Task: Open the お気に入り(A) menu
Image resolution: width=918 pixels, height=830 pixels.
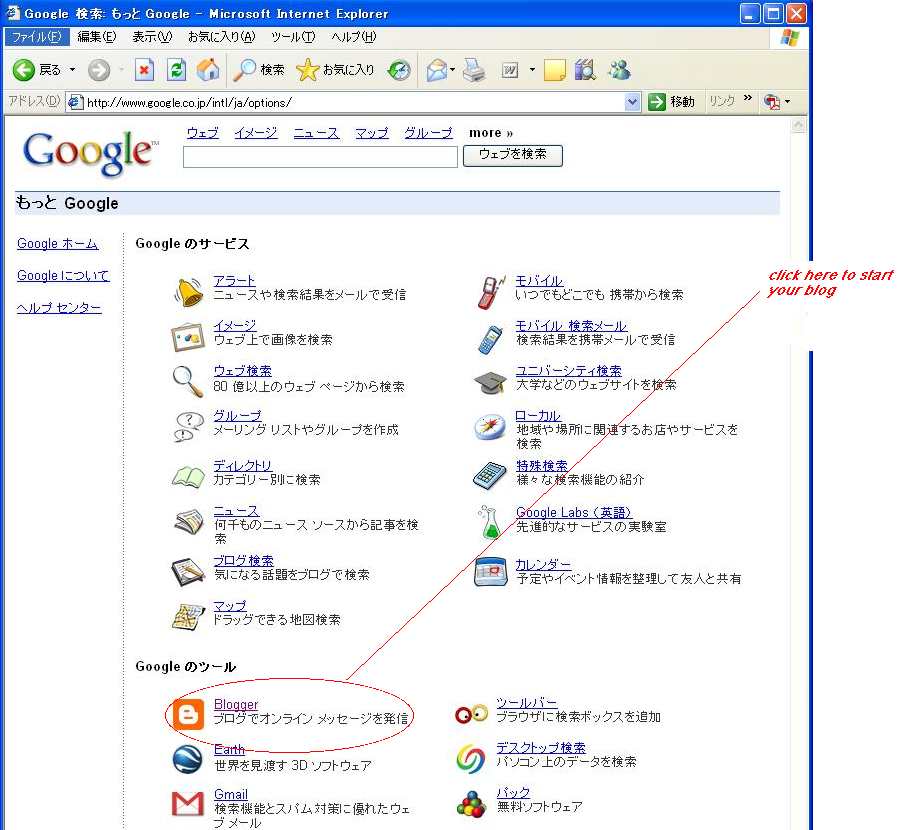Action: coord(221,37)
